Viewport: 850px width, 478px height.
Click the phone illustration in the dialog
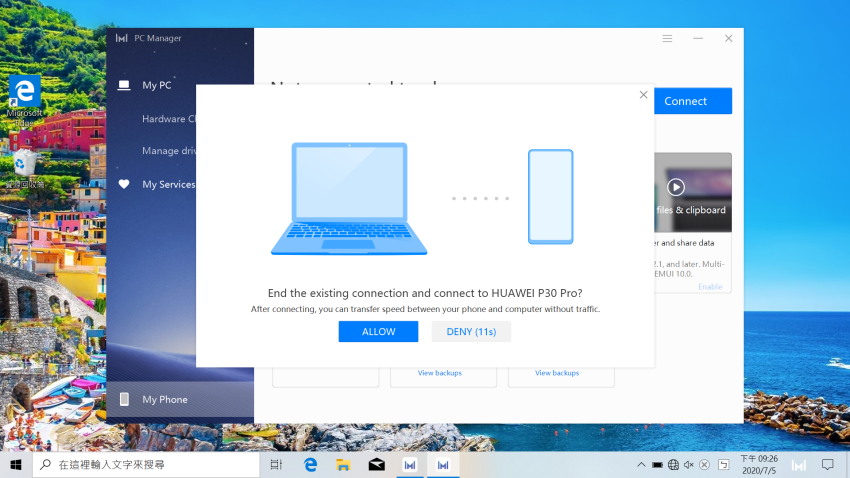551,197
